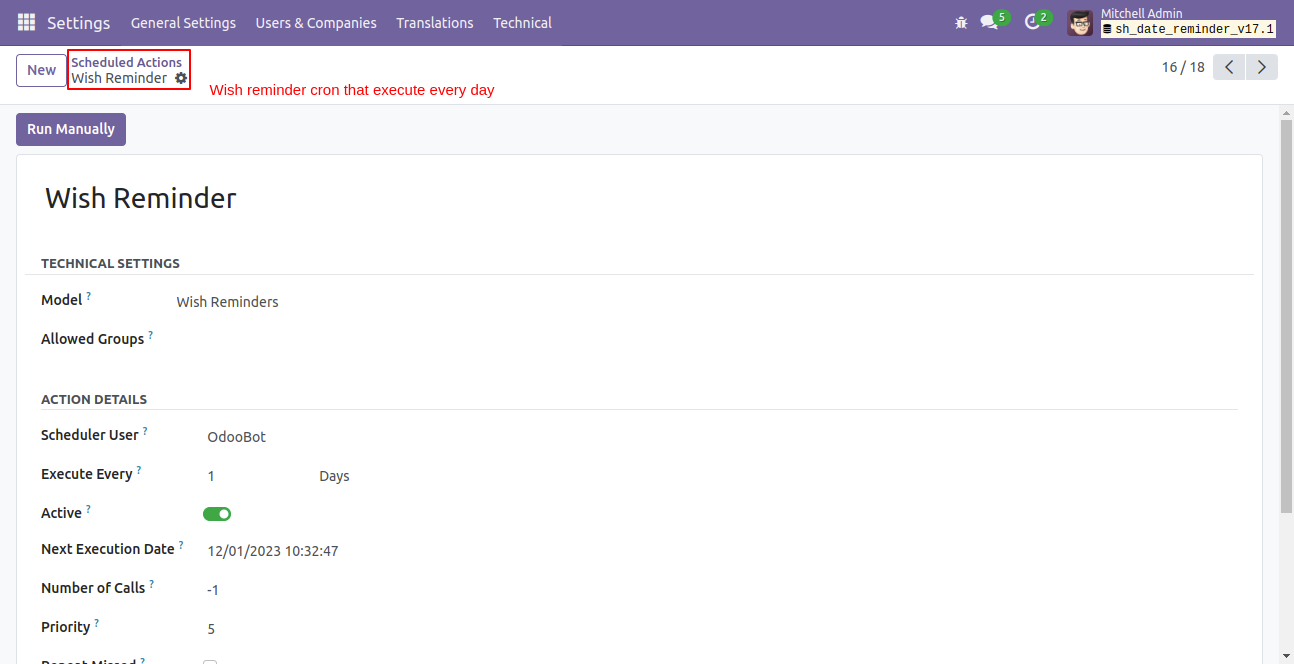Go to the previous record arrow
Screen dimensions: 1294x664
[1229, 67]
